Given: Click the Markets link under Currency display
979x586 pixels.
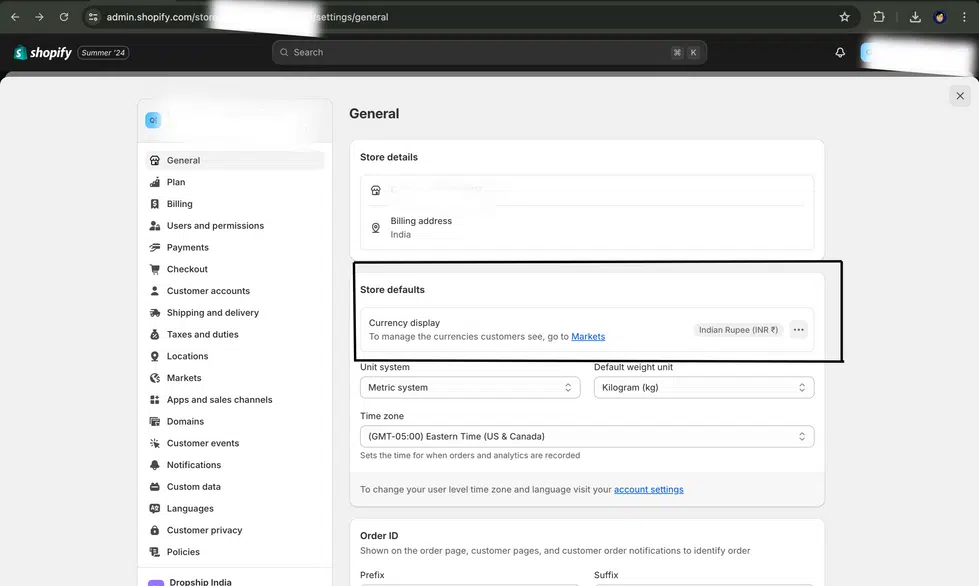Looking at the screenshot, I should click(x=589, y=336).
